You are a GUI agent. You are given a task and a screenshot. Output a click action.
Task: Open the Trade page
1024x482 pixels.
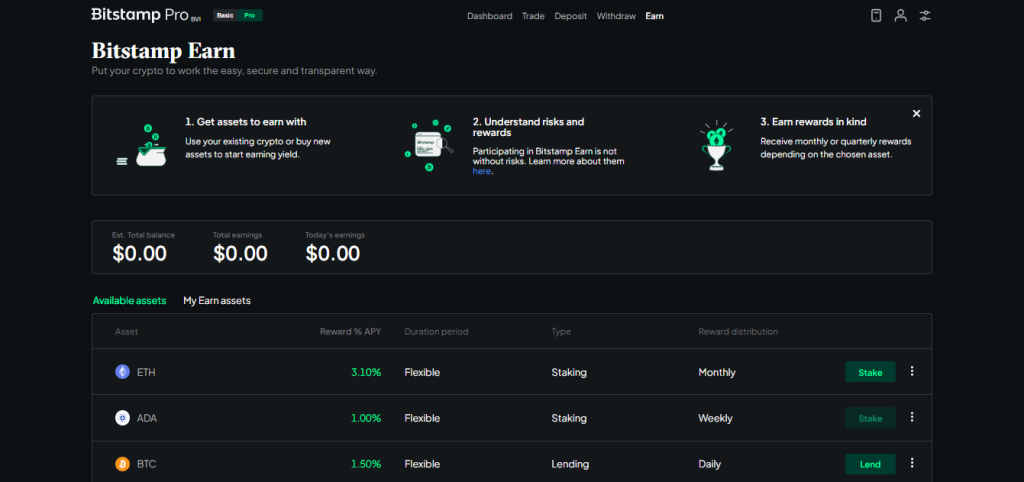pos(533,16)
